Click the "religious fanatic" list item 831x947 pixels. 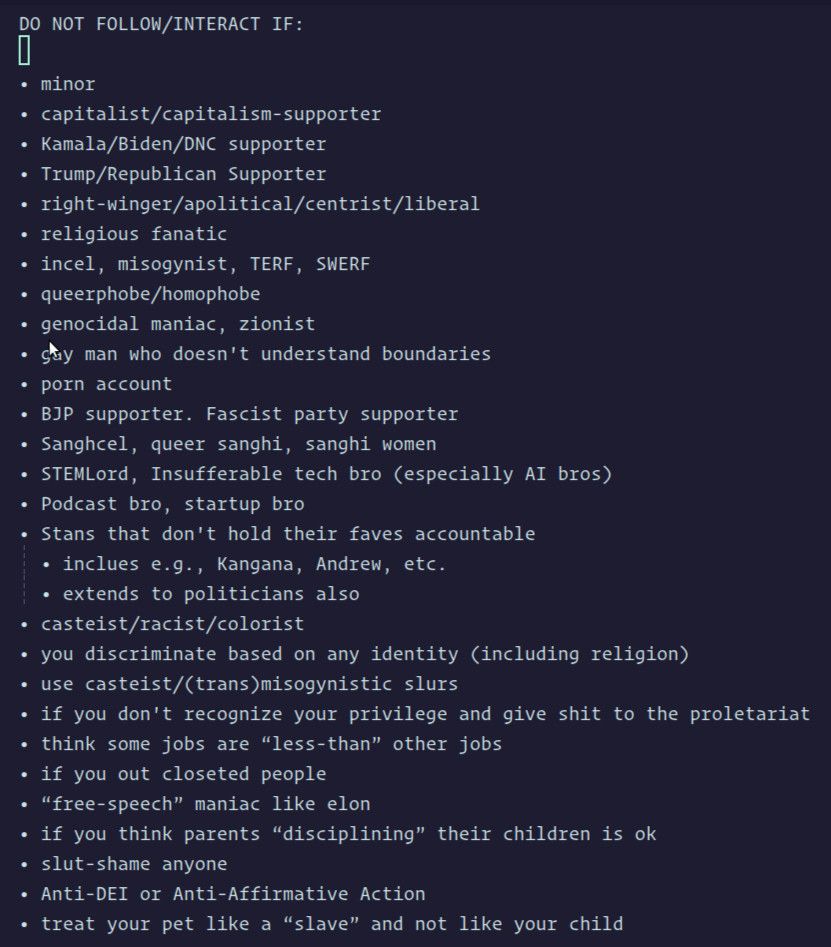click(x=134, y=234)
